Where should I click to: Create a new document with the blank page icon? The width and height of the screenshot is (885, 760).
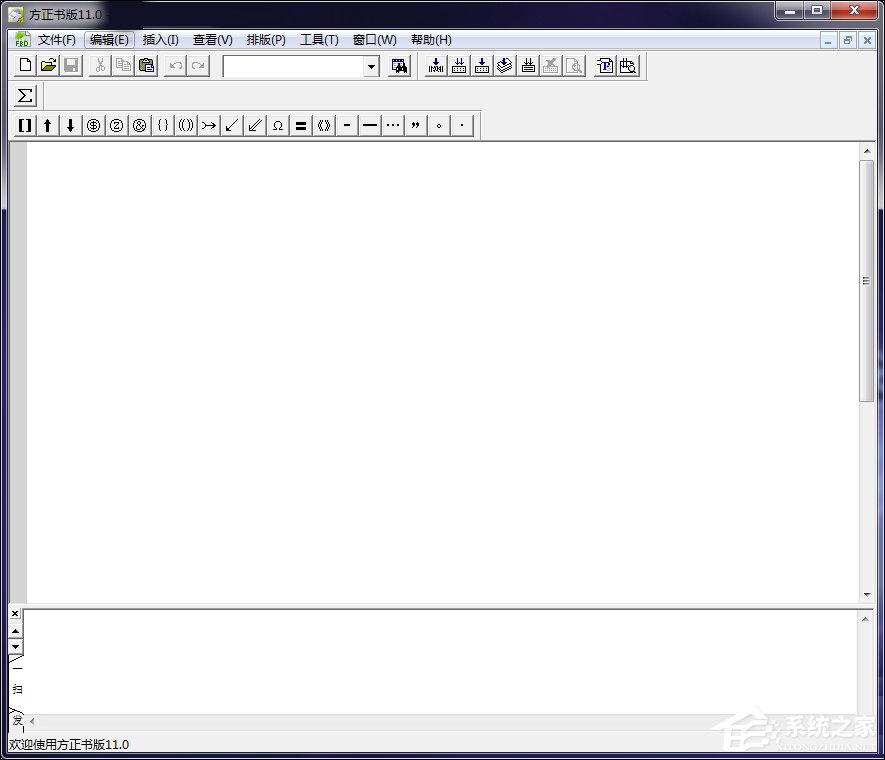click(25, 66)
